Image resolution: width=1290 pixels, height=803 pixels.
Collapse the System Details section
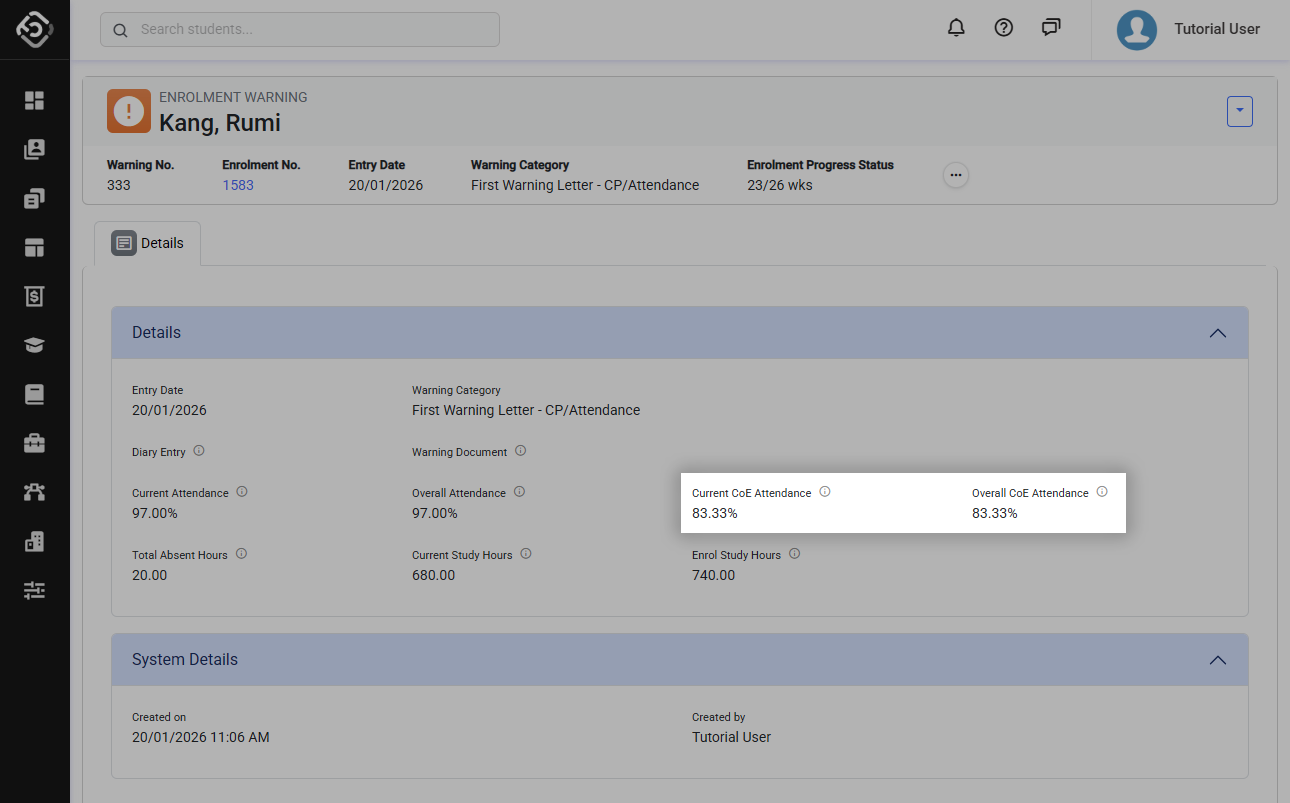[x=1217, y=660]
